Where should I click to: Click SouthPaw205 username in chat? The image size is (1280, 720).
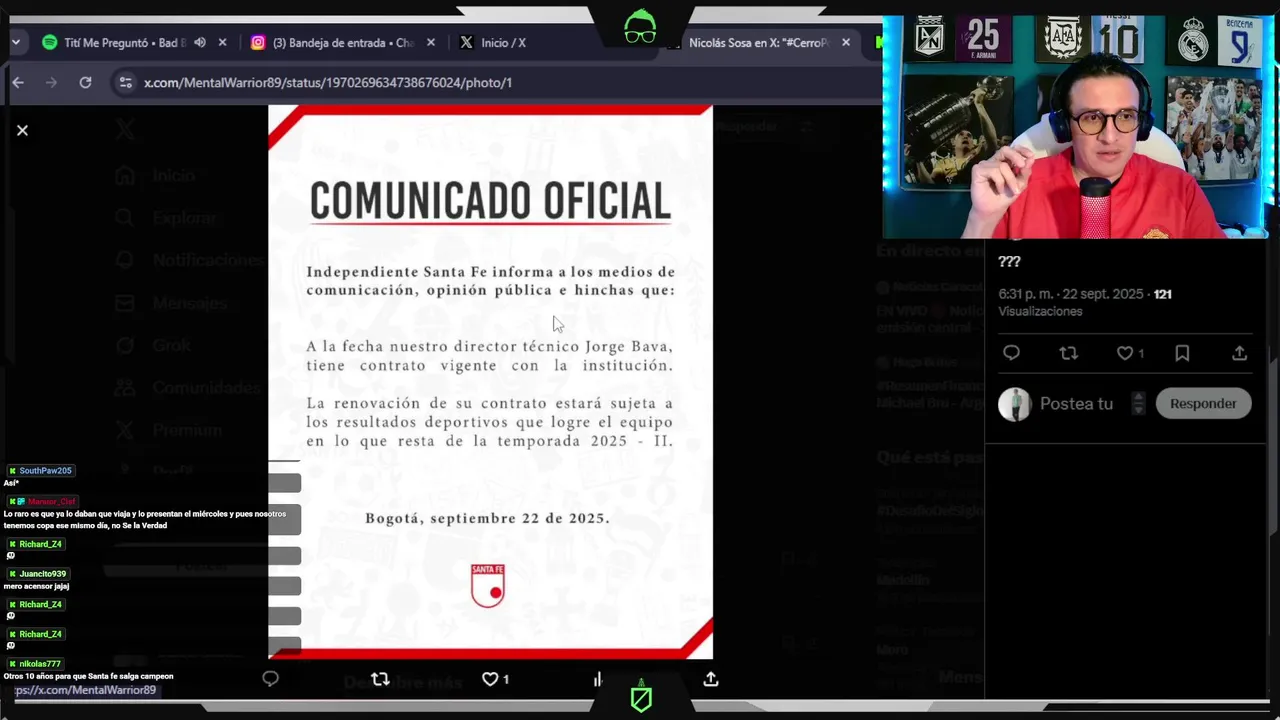(x=45, y=471)
